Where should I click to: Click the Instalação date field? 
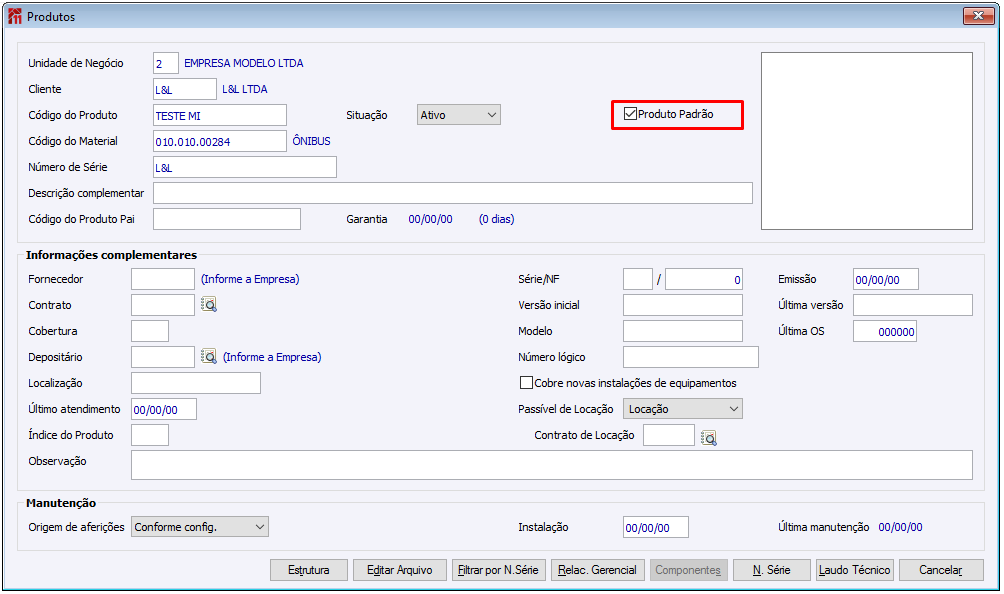(x=656, y=527)
